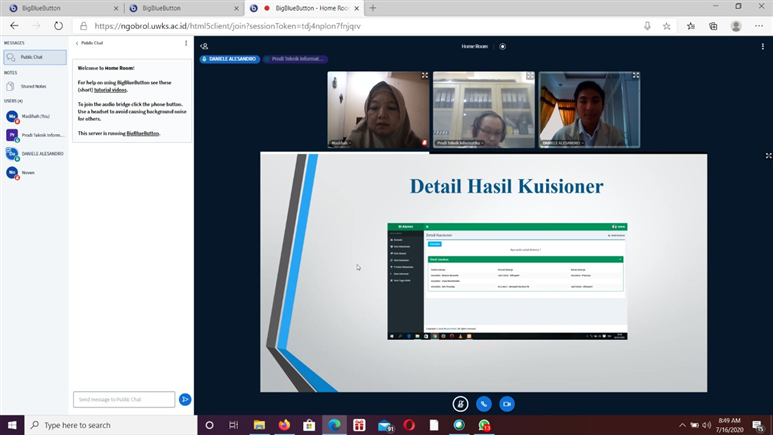Fullscreen the Prodi Teknik Informatika webcam
773x435 pixels.
[x=530, y=75]
